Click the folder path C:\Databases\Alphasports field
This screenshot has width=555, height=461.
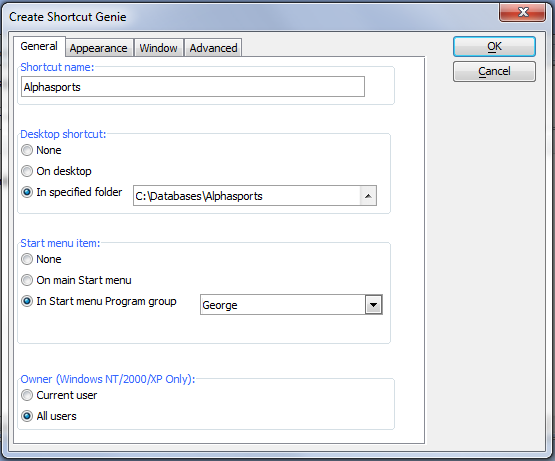pyautogui.click(x=247, y=195)
